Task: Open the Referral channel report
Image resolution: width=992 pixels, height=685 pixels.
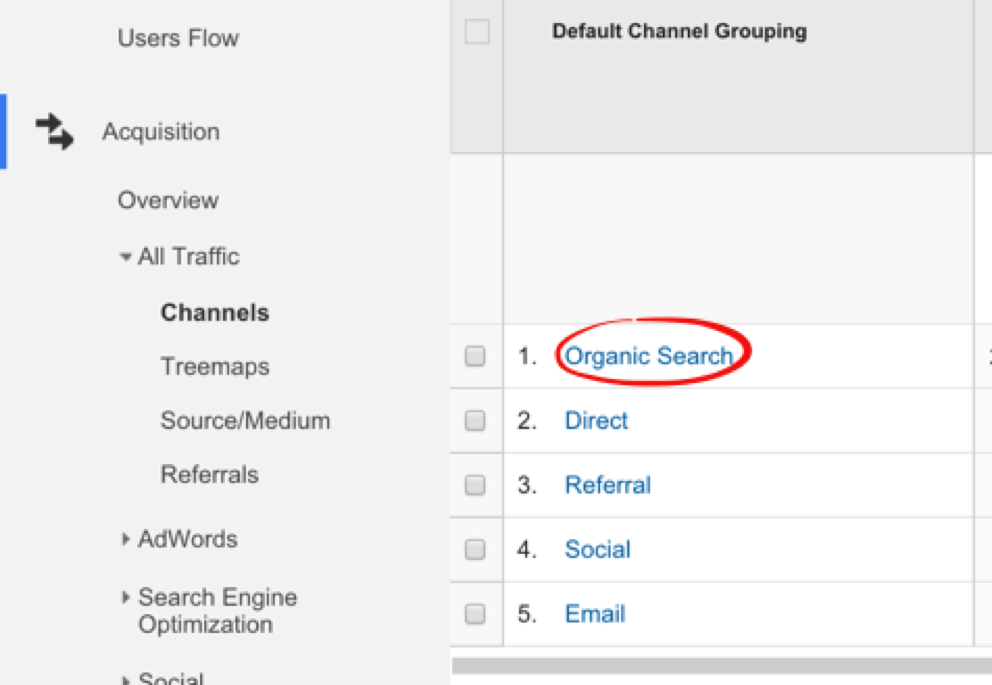Action: click(x=608, y=484)
